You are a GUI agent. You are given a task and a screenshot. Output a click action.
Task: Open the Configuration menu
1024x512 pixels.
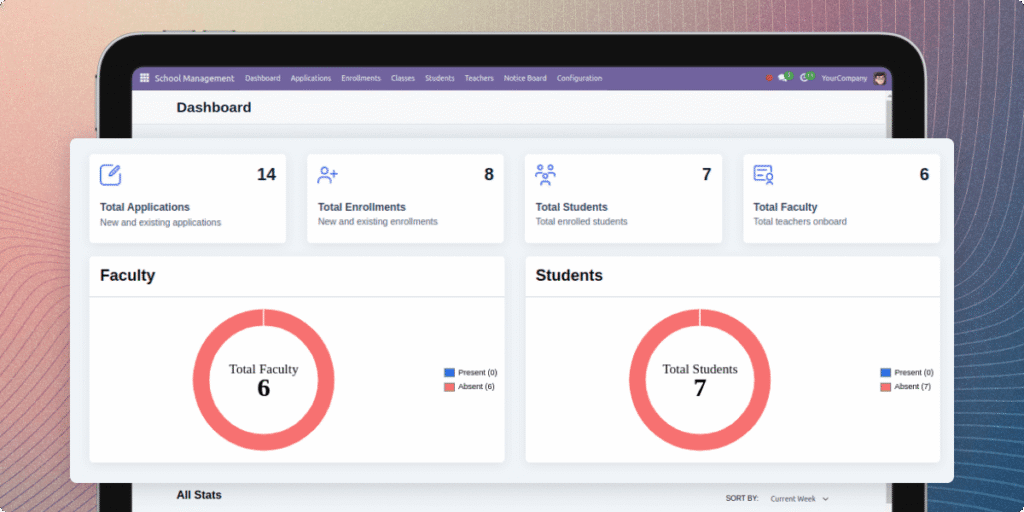579,78
